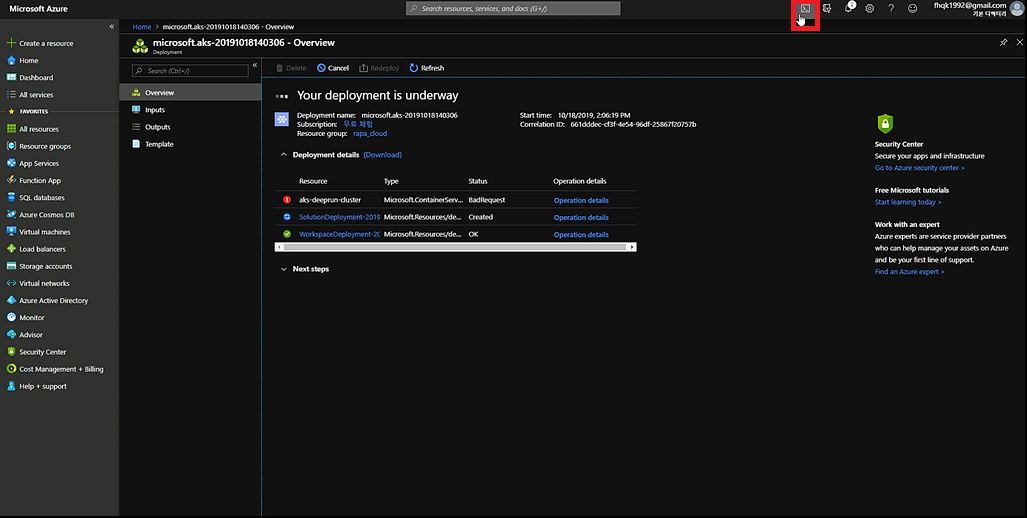Open the feedback smiley icon
The width and height of the screenshot is (1027, 518).
[912, 9]
